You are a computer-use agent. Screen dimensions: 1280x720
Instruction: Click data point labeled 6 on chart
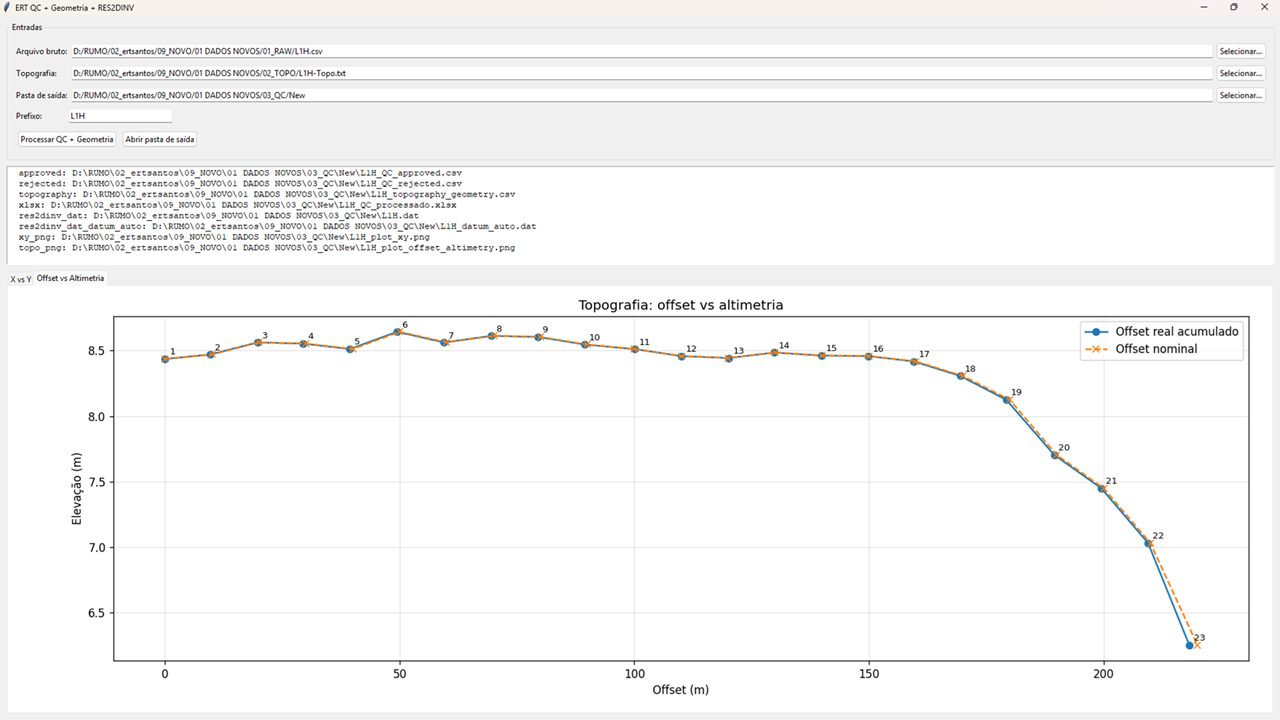coord(398,331)
